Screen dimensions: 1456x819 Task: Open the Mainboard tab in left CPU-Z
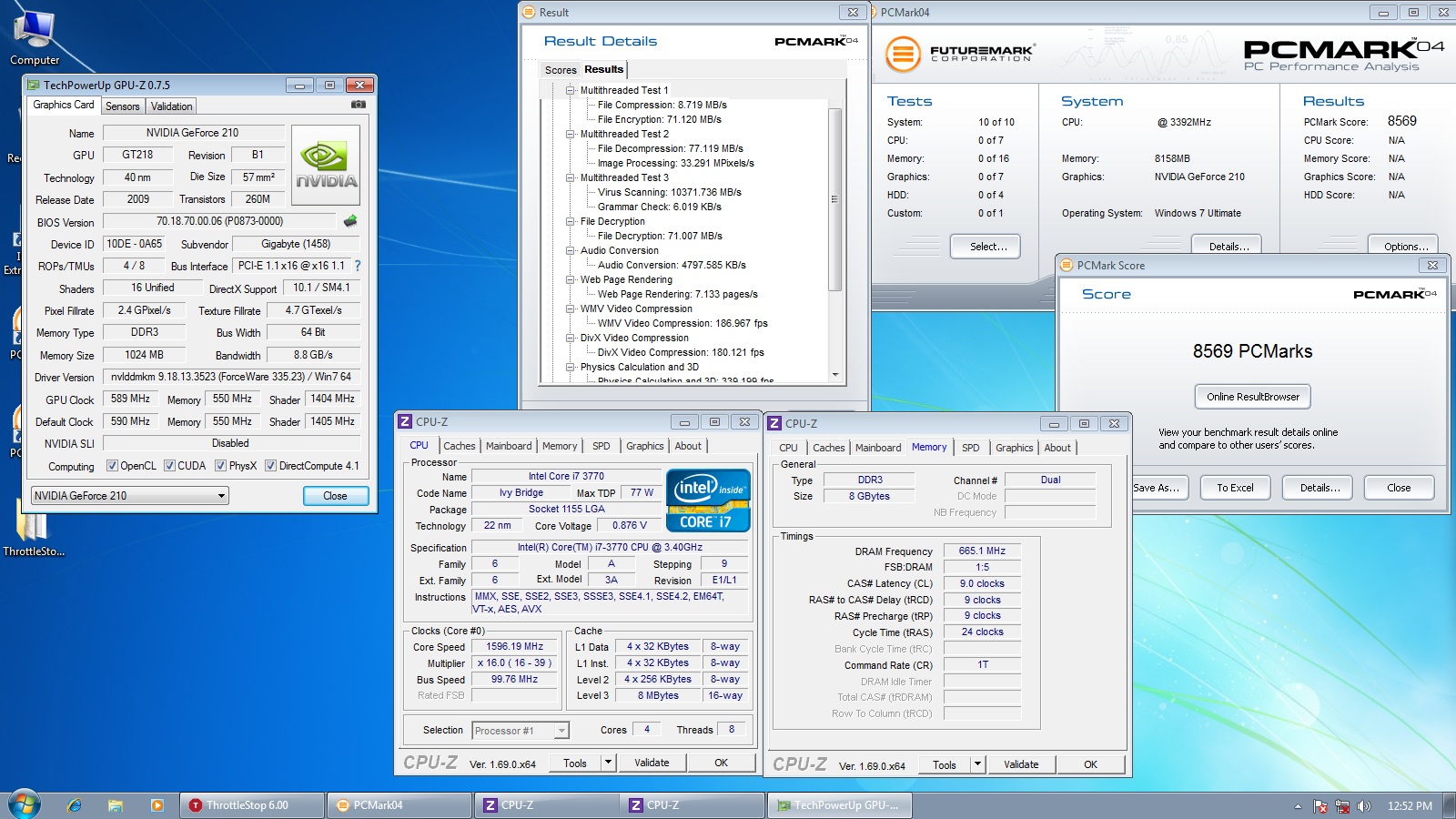(509, 446)
